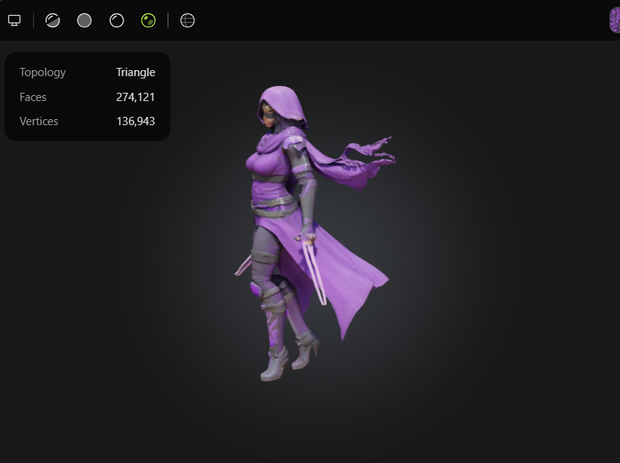Click the Topology label in info panel
The height and width of the screenshot is (463, 620).
pyautogui.click(x=43, y=72)
